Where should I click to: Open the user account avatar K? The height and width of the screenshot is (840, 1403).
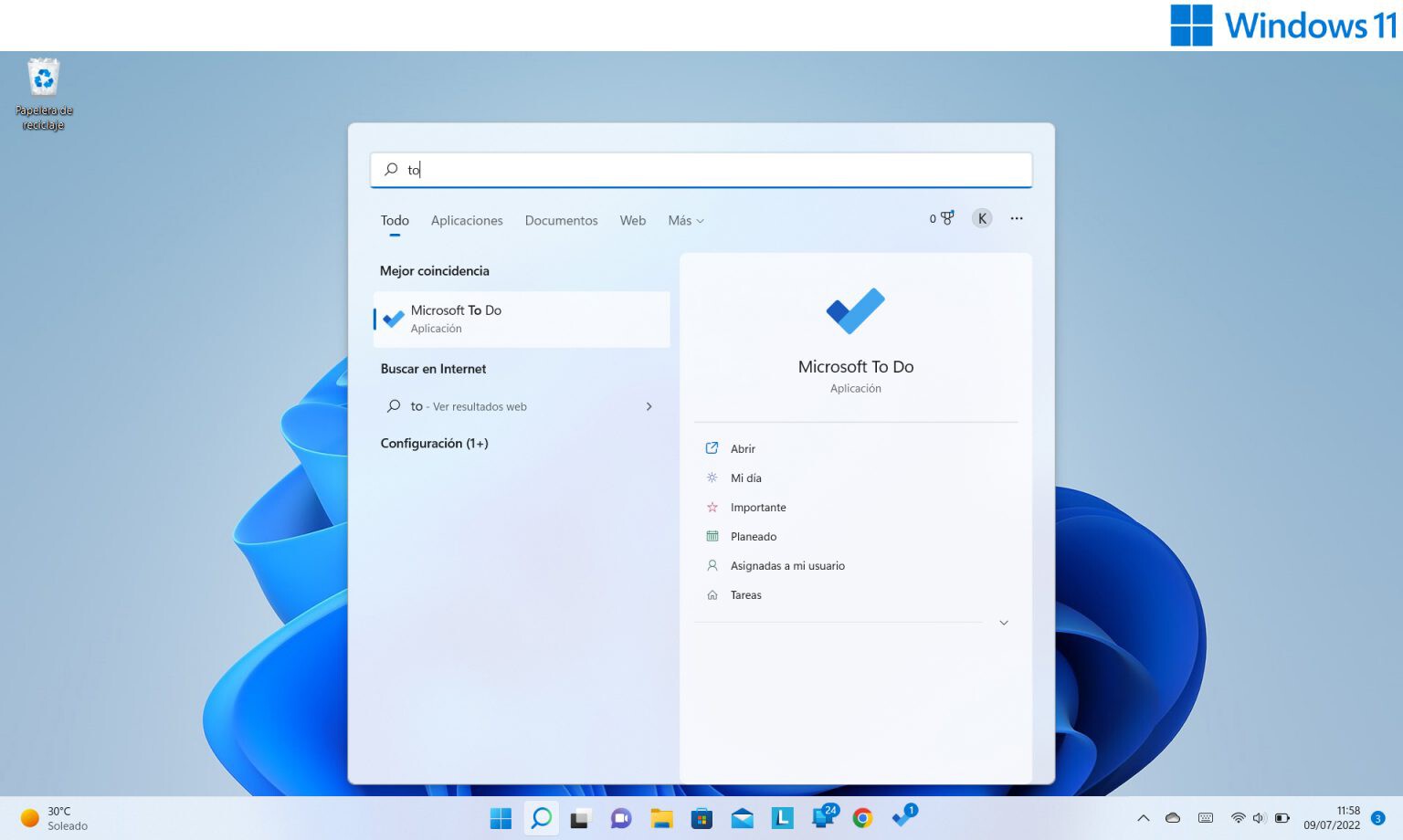tap(981, 218)
